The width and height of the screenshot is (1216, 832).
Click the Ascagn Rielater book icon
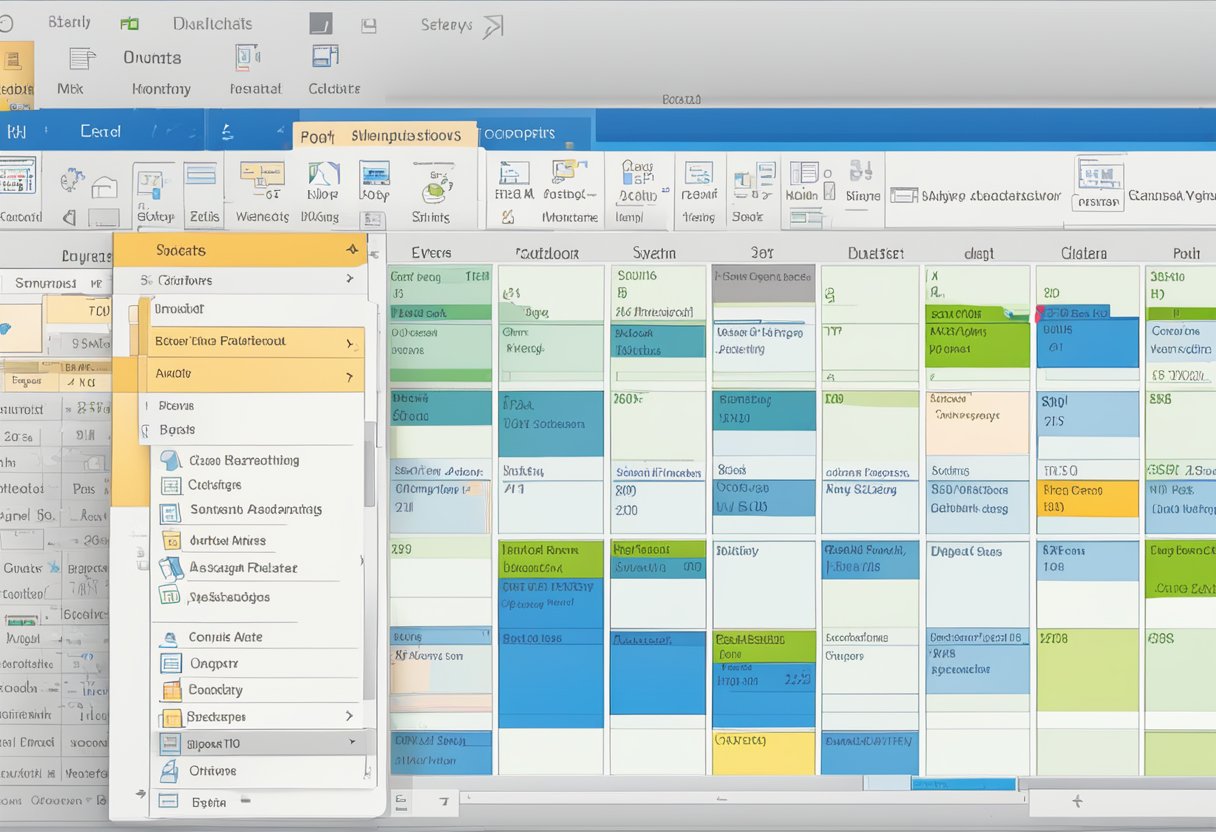tap(171, 568)
